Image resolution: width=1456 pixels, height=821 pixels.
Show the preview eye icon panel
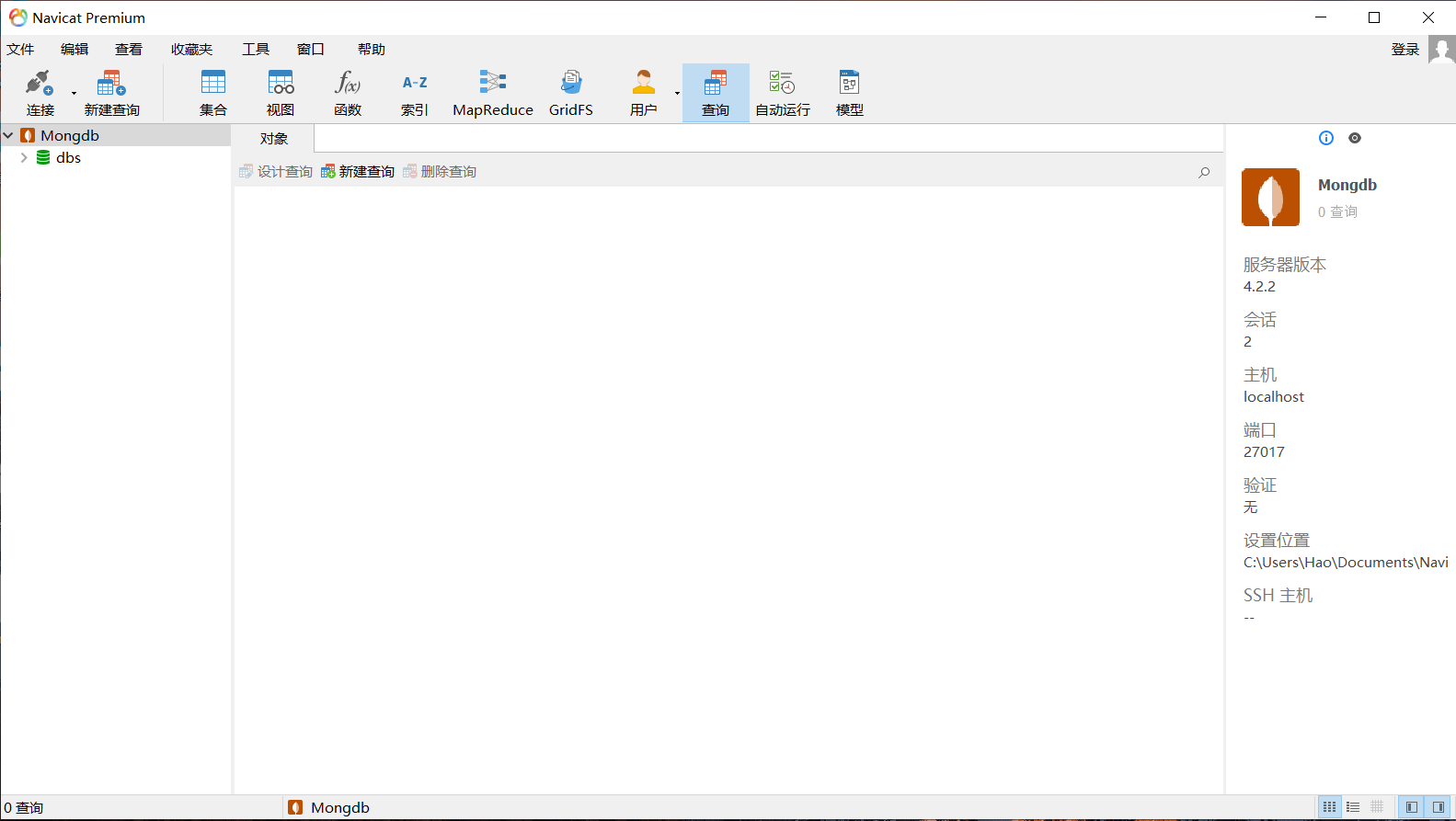coord(1355,138)
